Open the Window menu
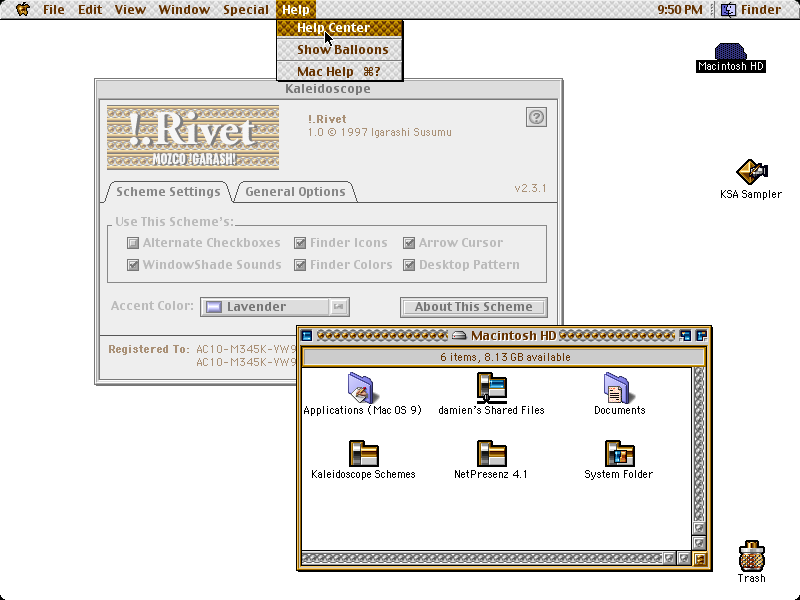The height and width of the screenshot is (600, 800). (184, 10)
